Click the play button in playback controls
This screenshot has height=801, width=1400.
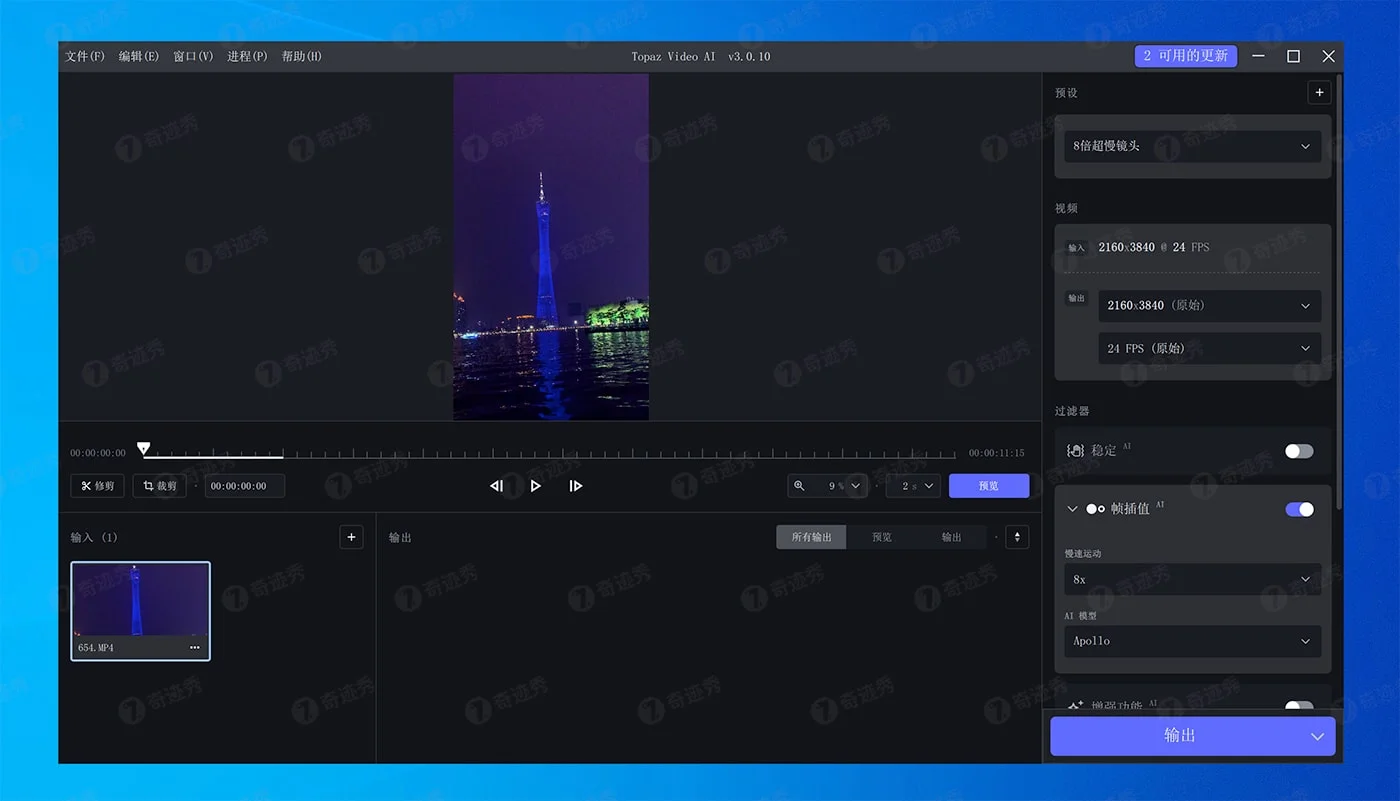(536, 486)
